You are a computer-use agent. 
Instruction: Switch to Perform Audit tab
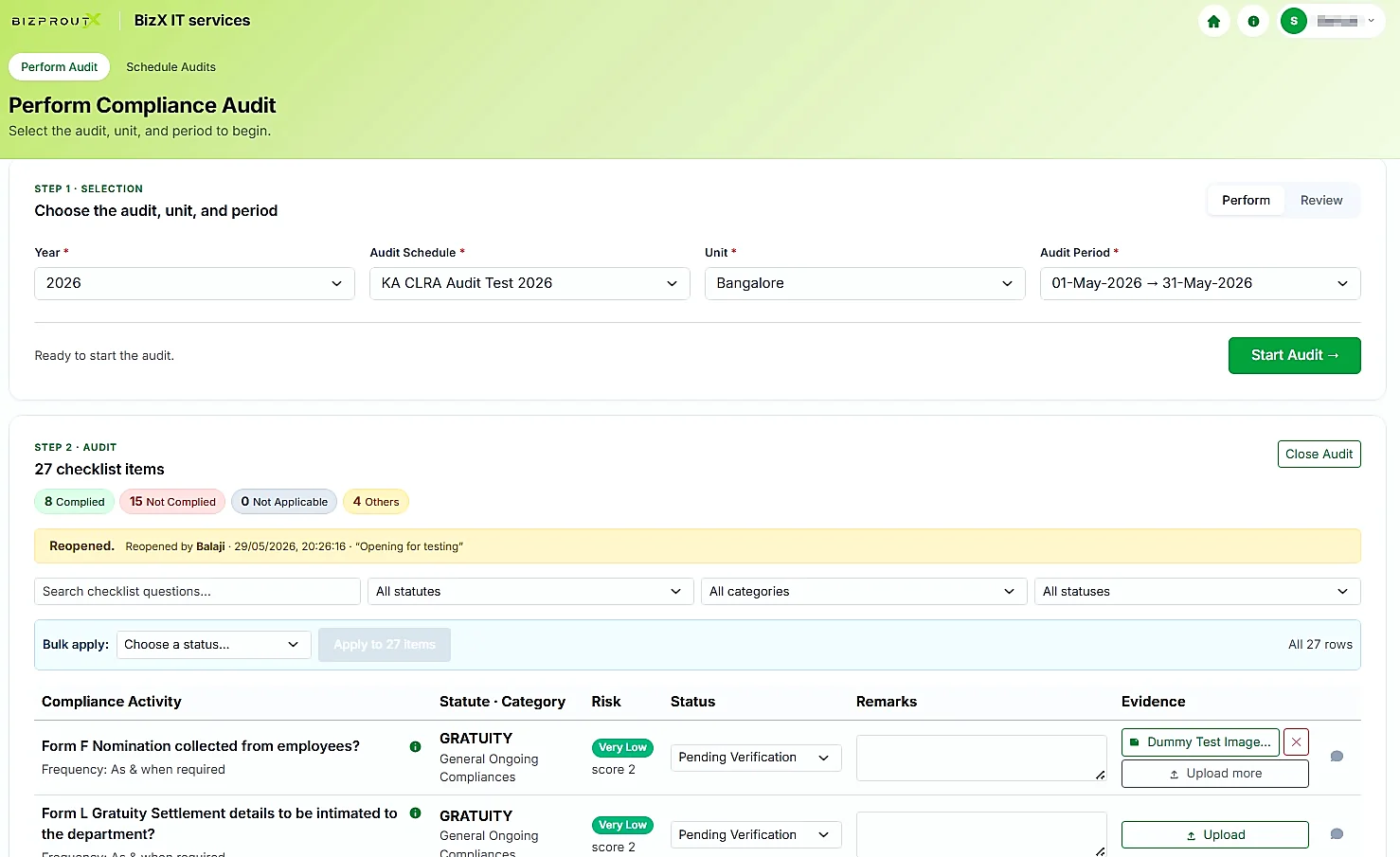coord(60,67)
